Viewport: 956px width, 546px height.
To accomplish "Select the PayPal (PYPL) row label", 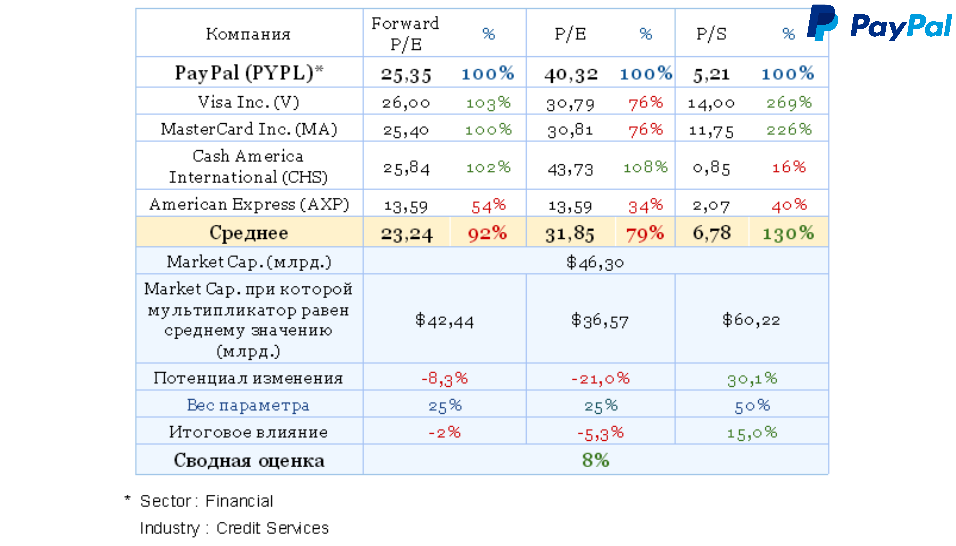I will (x=249, y=73).
